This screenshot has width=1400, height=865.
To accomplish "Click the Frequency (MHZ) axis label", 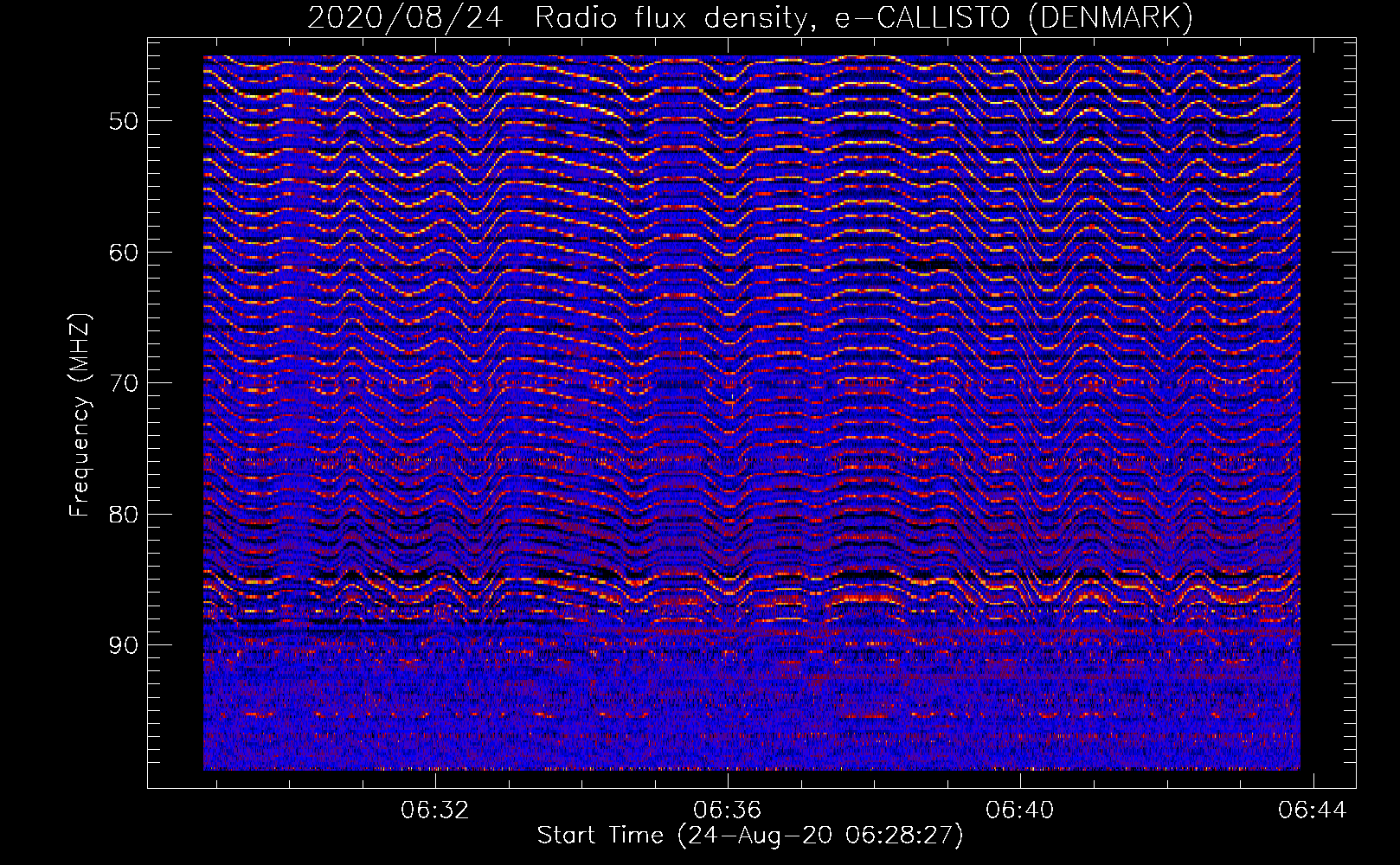I will click(x=80, y=415).
